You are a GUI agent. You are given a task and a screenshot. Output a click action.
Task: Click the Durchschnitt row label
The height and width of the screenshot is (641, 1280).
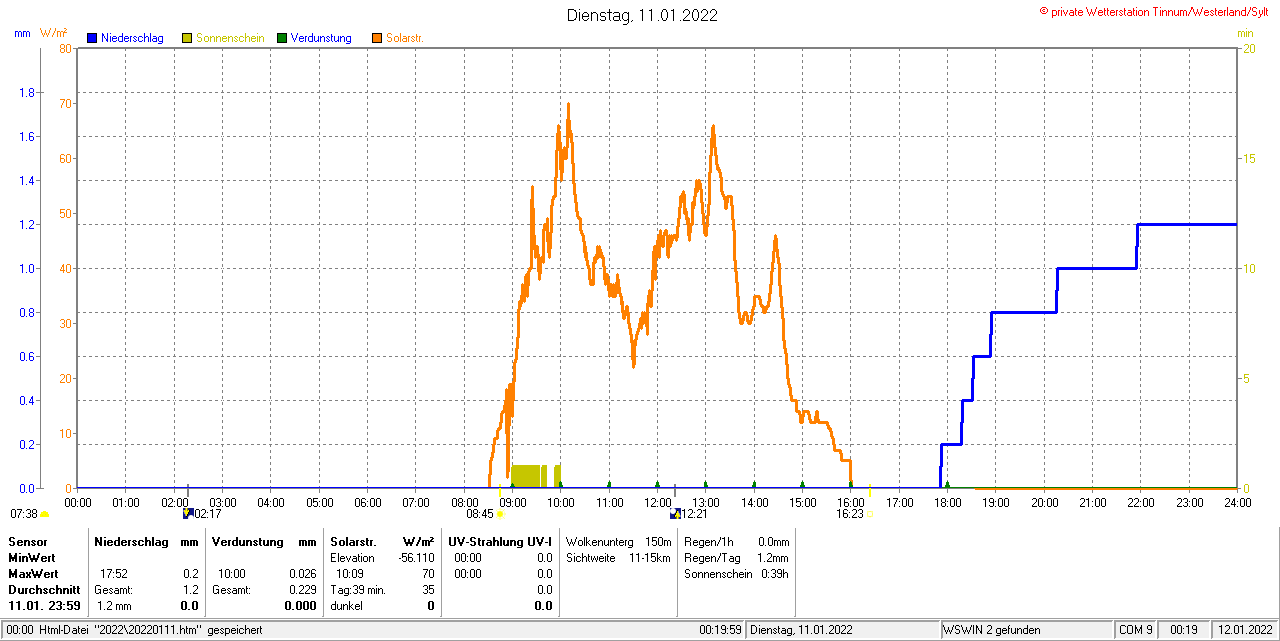point(44,589)
